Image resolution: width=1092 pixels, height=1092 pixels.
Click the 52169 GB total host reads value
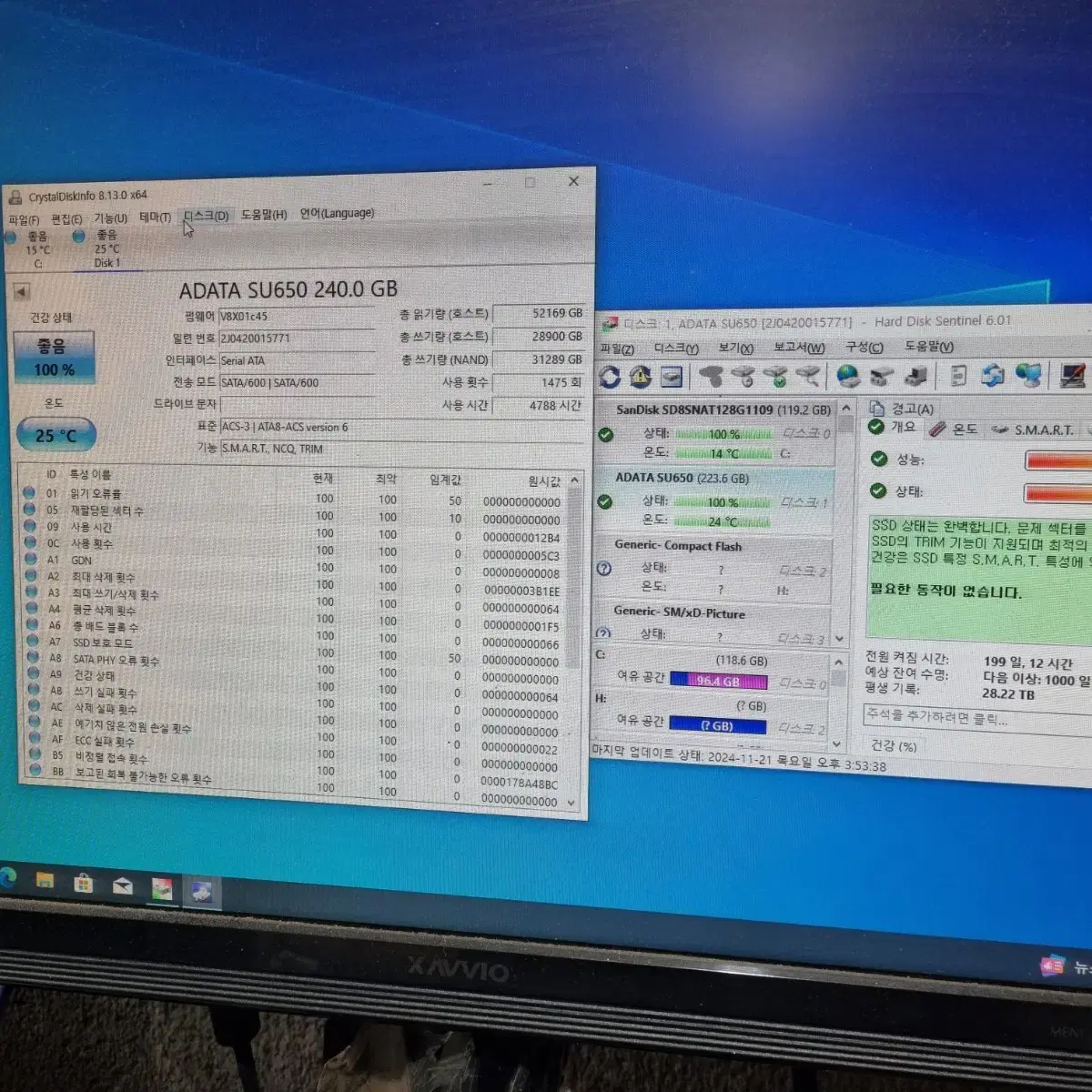(x=539, y=313)
